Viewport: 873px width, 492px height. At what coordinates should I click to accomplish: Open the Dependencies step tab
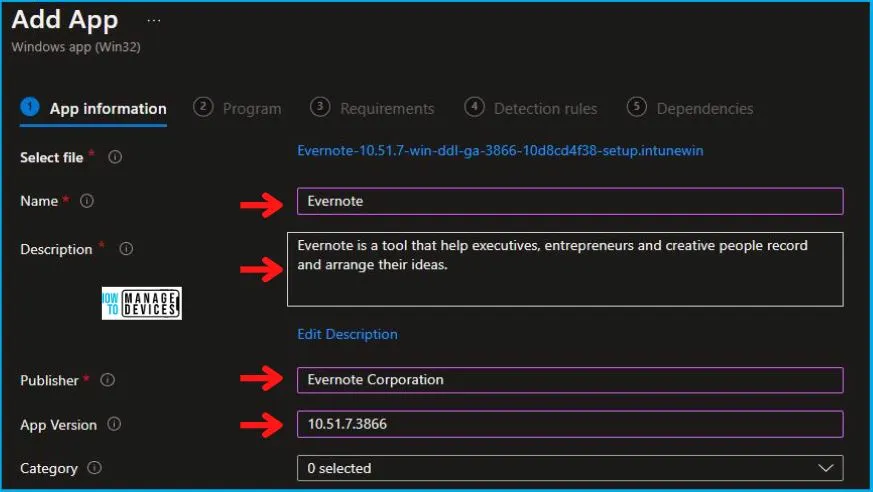point(690,108)
